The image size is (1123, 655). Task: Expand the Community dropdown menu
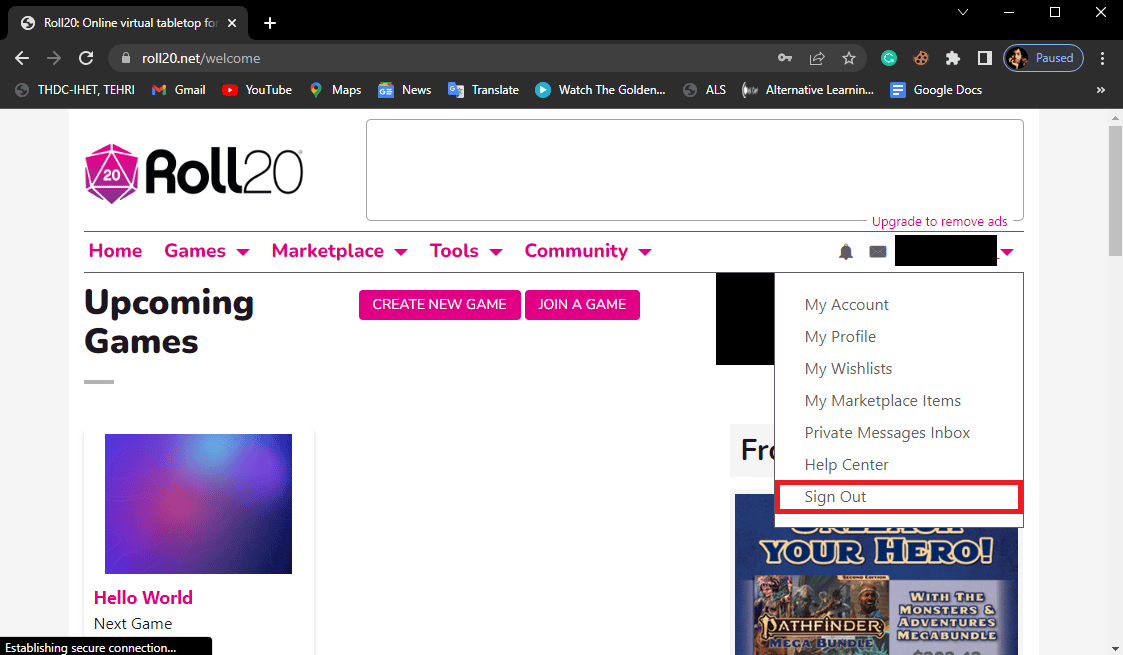click(588, 251)
